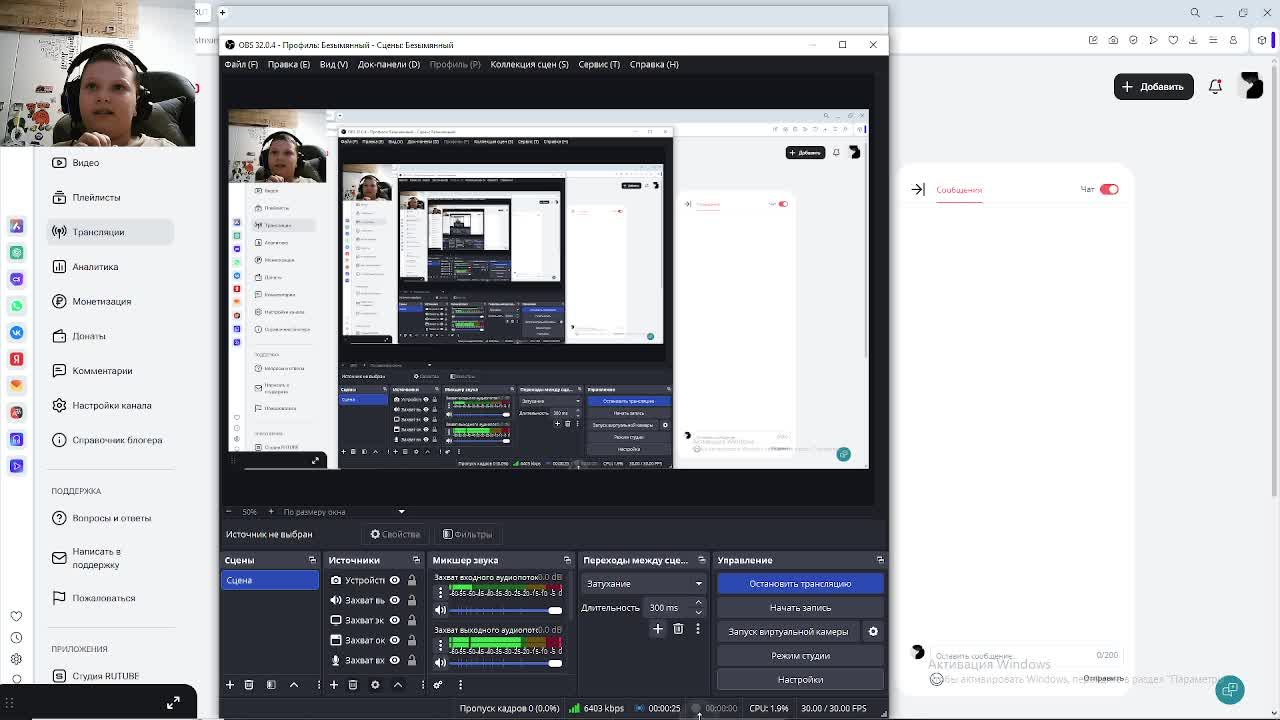
Task: Move source up with arrow in Источники toolbar
Action: tap(398, 685)
